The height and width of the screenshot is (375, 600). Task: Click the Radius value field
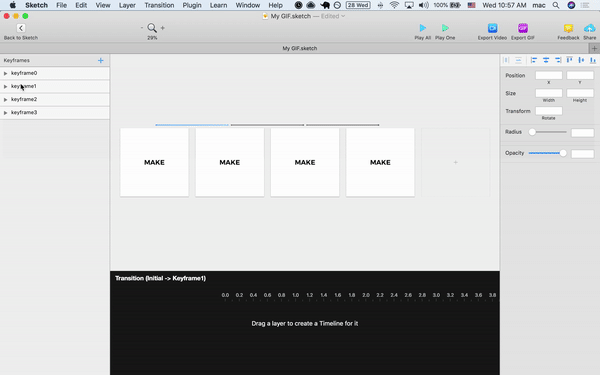[582, 133]
